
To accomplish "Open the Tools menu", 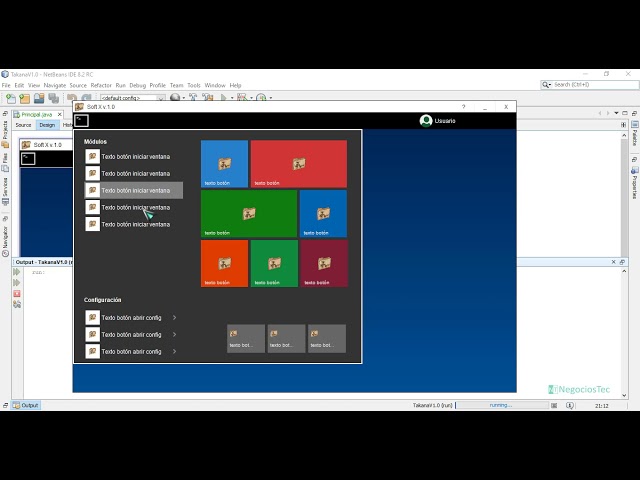I will pos(194,85).
